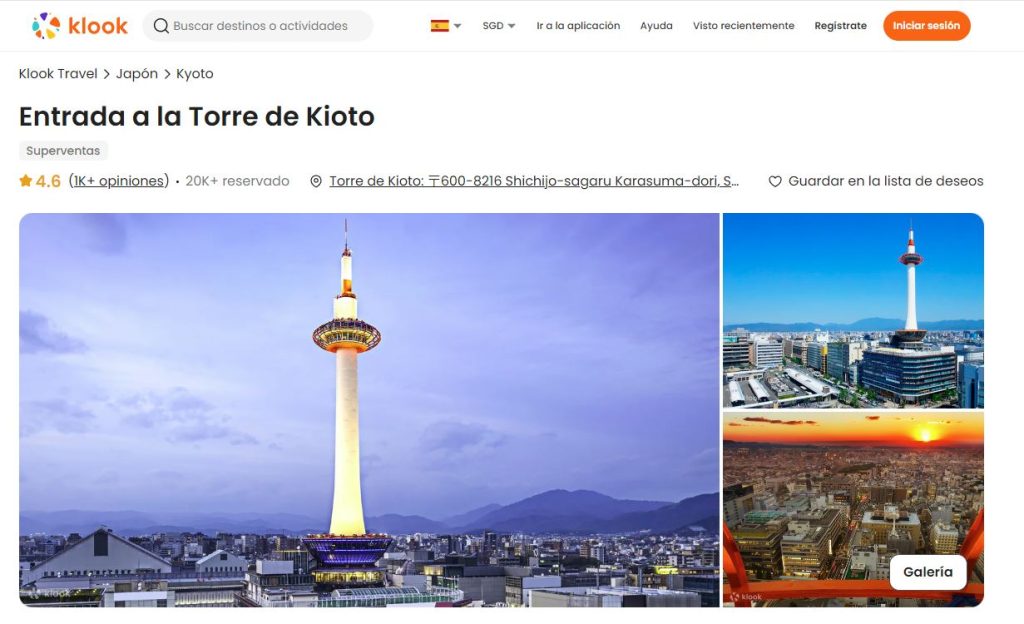Screen dimensions: 1024x624
Task: Click the Klook logo
Action: pos(76,25)
